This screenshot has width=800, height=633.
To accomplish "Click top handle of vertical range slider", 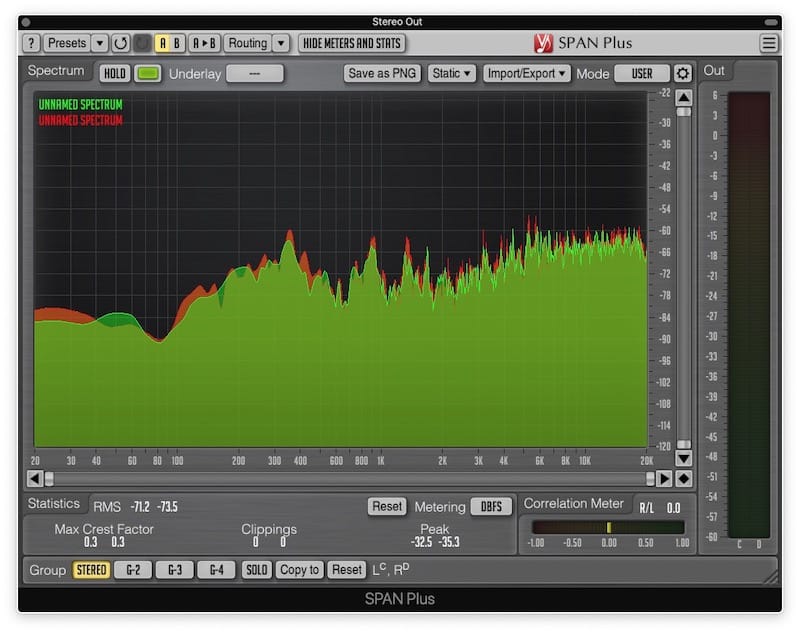I will click(x=684, y=112).
